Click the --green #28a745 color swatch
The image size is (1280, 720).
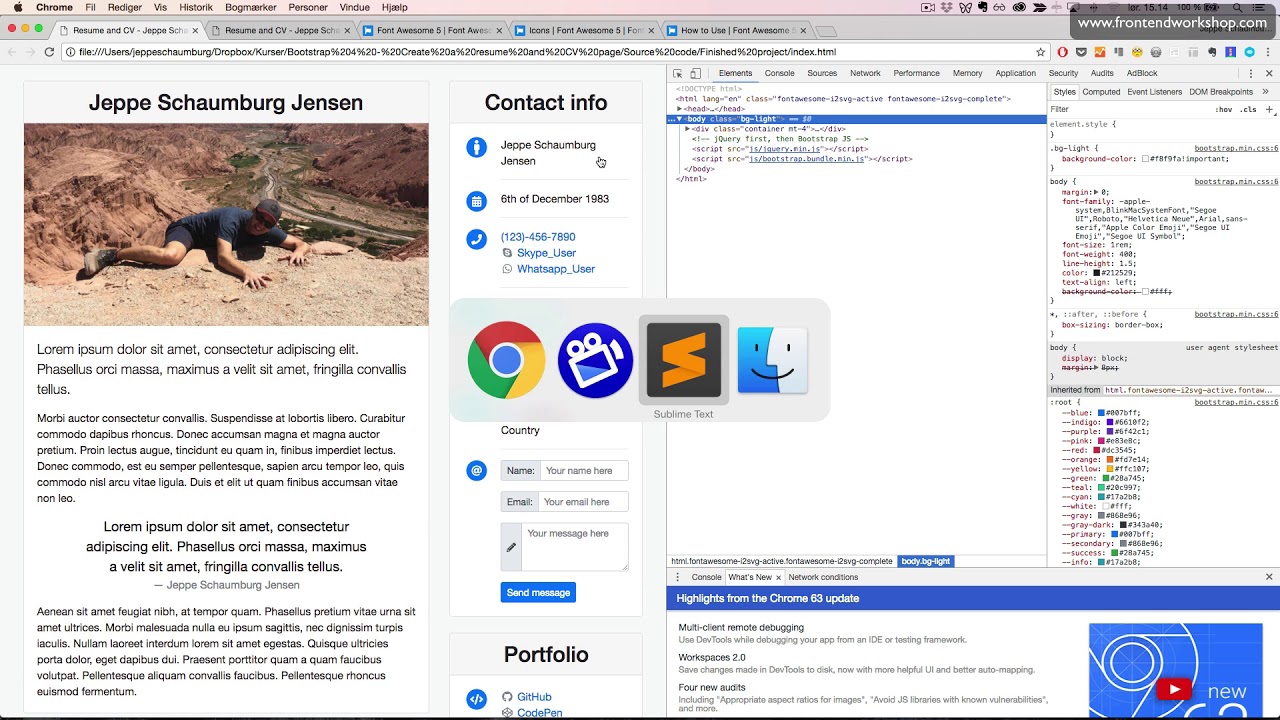pos(1106,479)
